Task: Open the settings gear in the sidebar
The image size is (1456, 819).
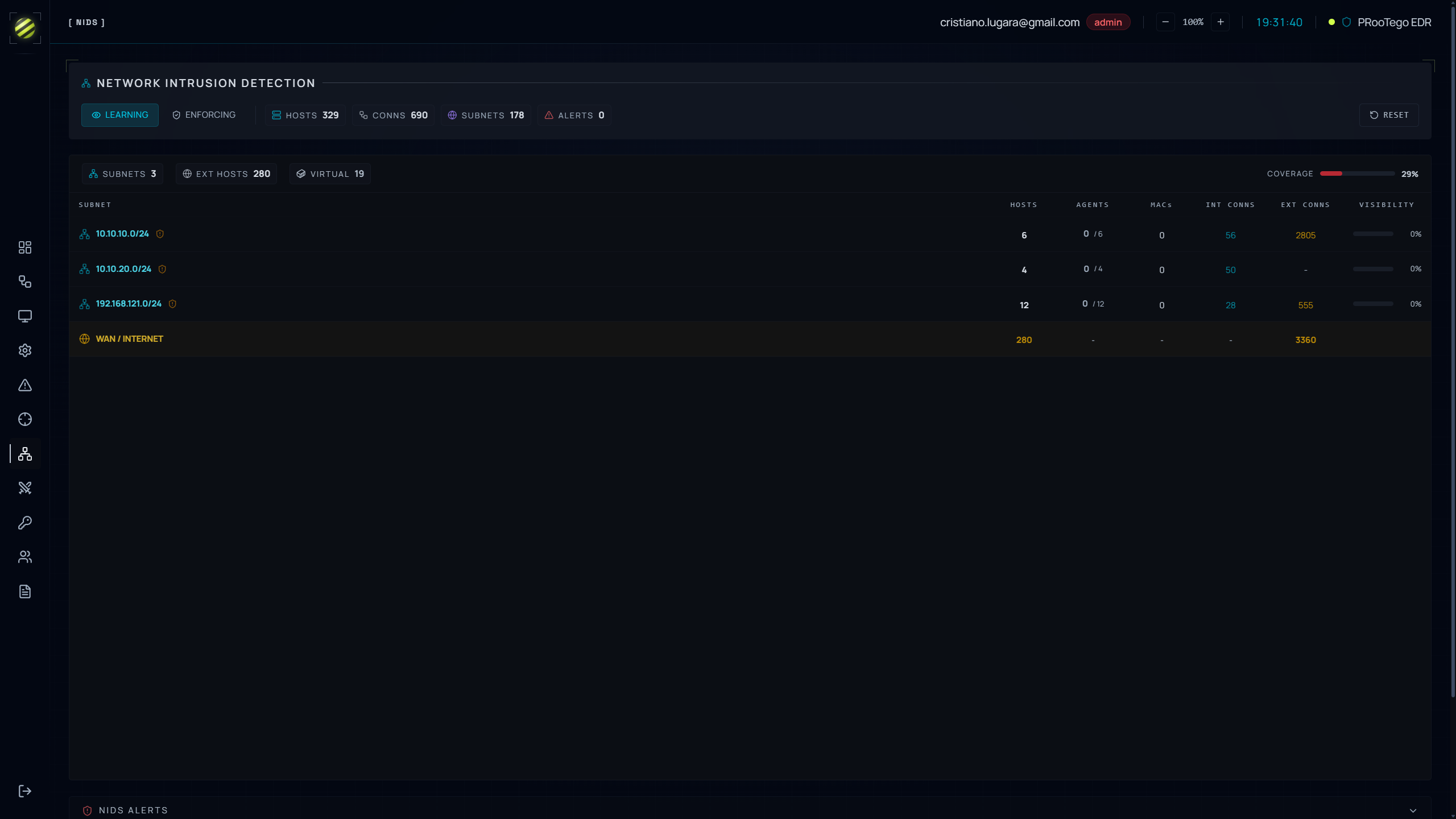Action: [x=25, y=350]
